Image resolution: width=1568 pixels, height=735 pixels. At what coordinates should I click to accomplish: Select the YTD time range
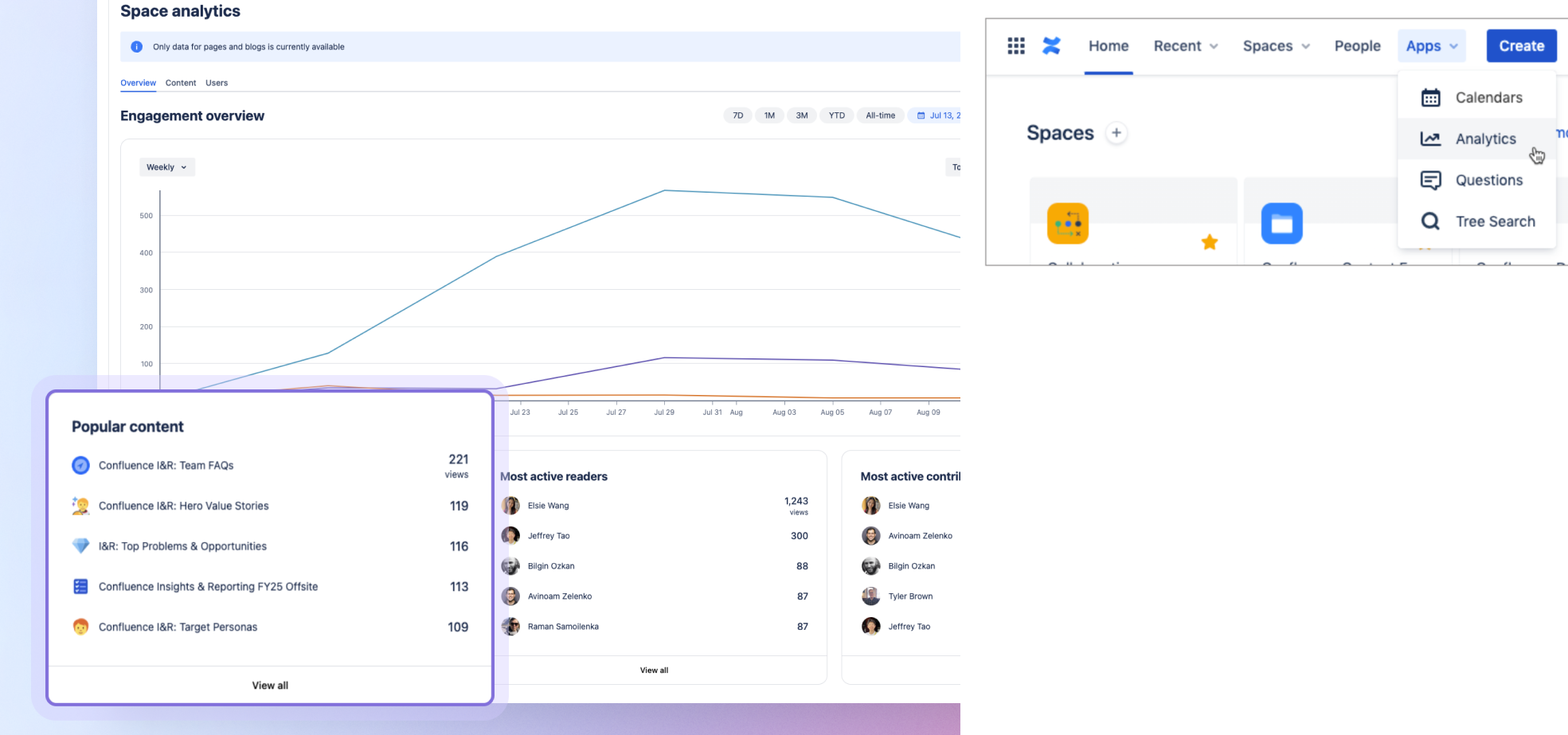837,115
